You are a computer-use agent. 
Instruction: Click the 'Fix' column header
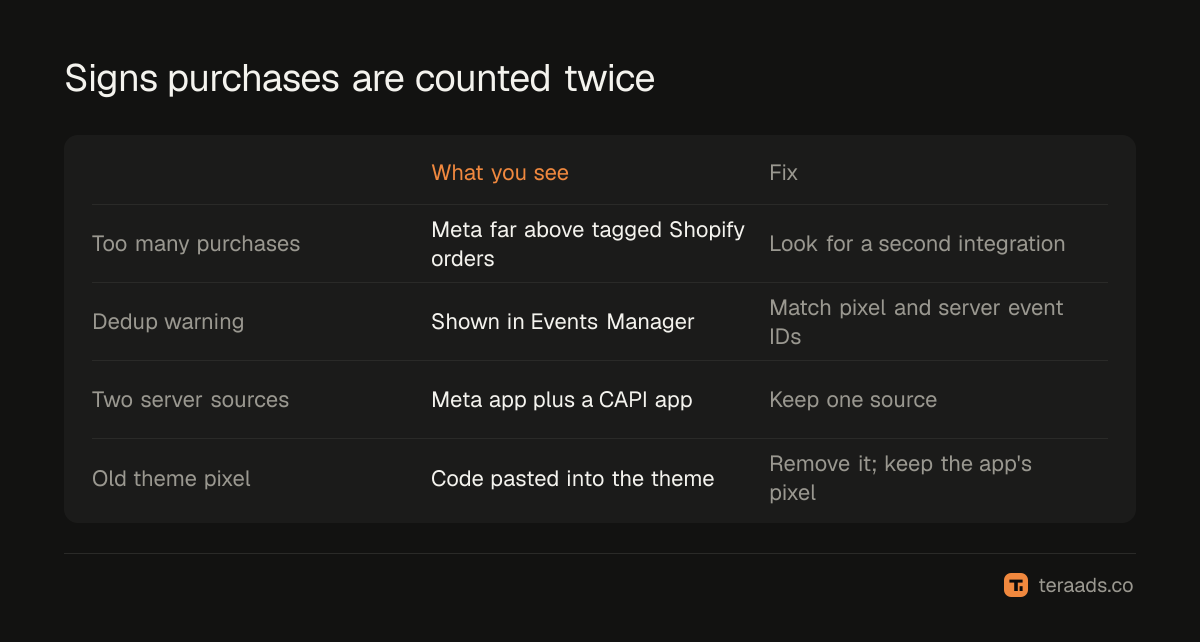point(783,173)
